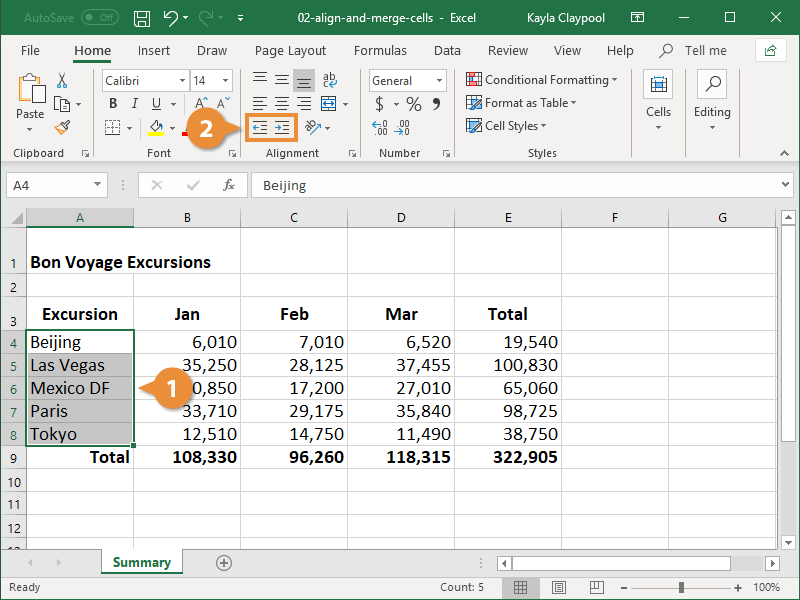Apply the Comma Style number format

pyautogui.click(x=435, y=104)
